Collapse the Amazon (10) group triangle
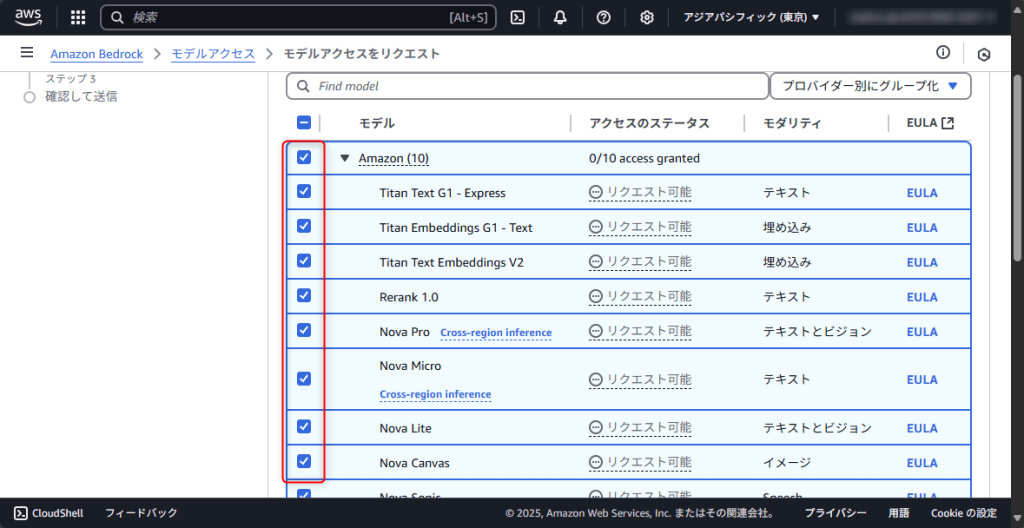This screenshot has height=528, width=1024. 345,158
